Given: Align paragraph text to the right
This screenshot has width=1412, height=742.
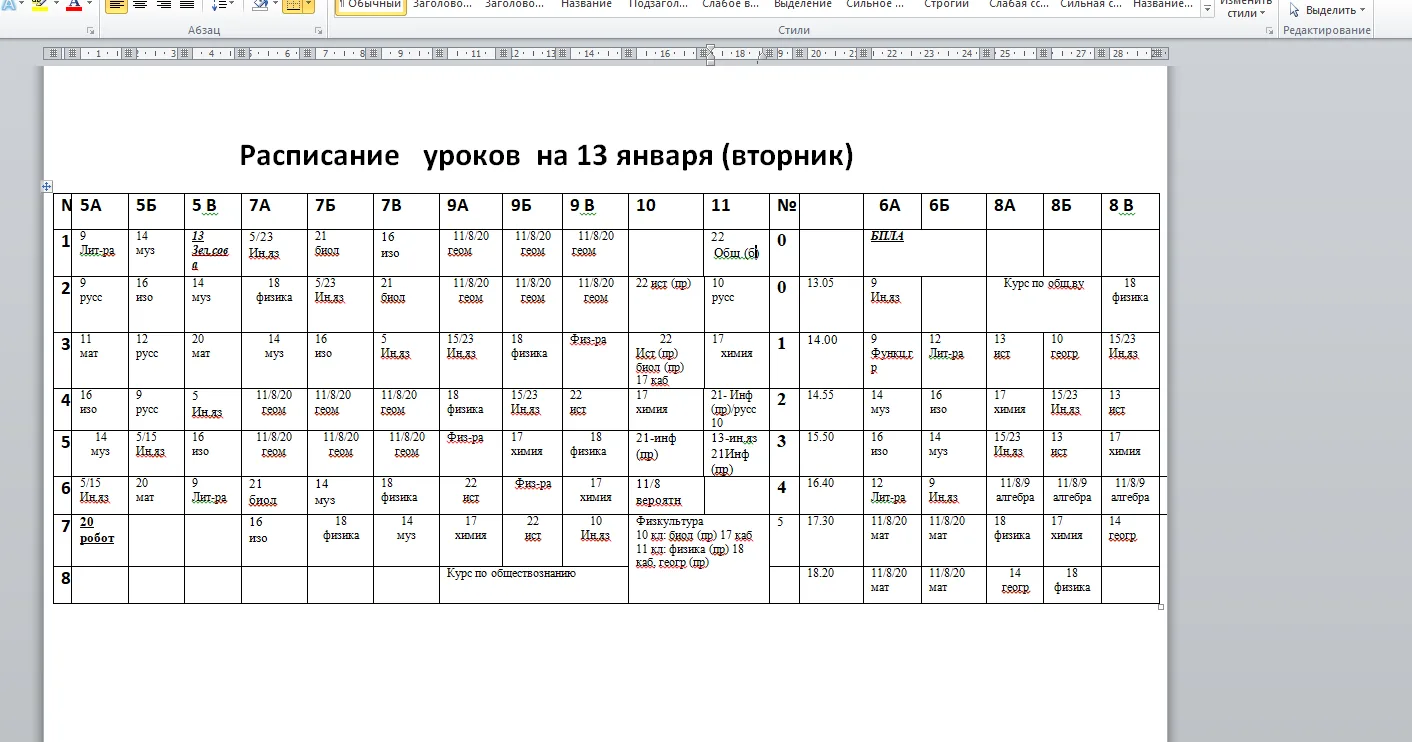Looking at the screenshot, I should click(x=163, y=5).
